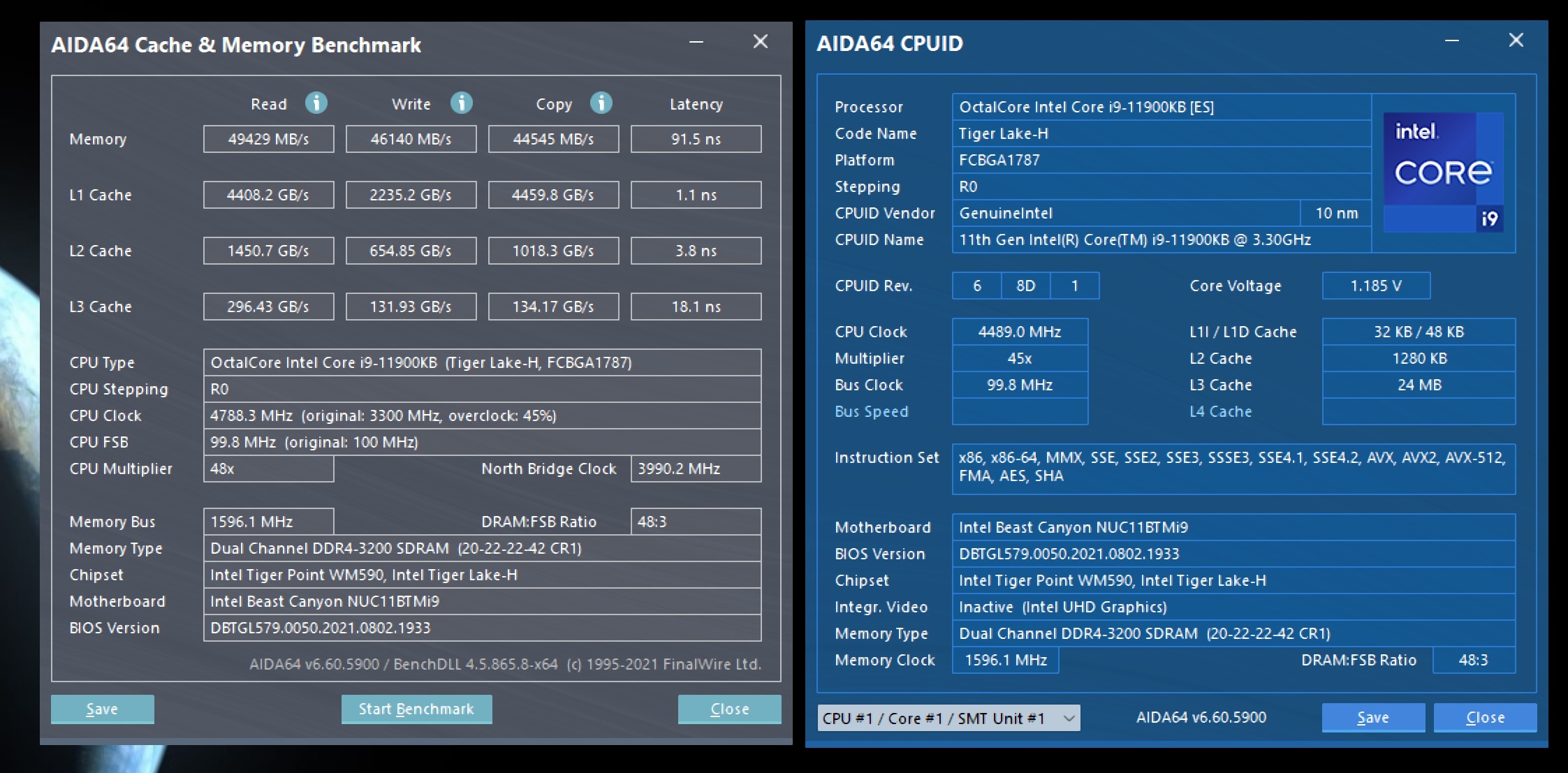Select L2 Cache Read 1450.7 GB/s
The width and height of the screenshot is (1568, 773).
pyautogui.click(x=268, y=251)
